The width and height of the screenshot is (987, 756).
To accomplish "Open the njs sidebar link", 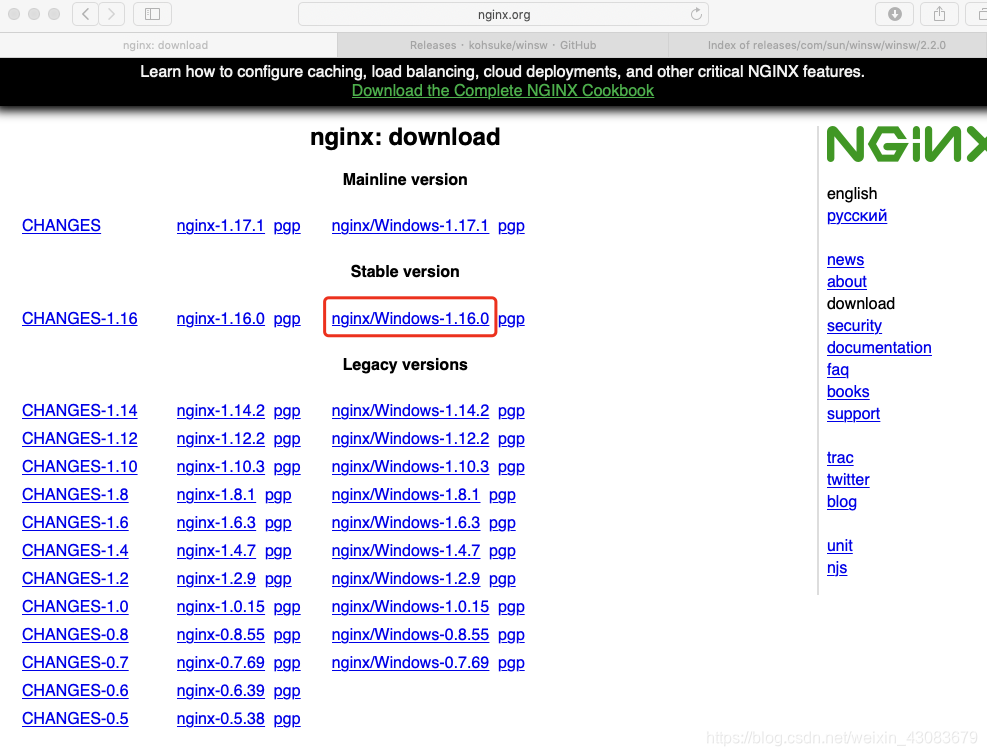I will click(x=837, y=568).
